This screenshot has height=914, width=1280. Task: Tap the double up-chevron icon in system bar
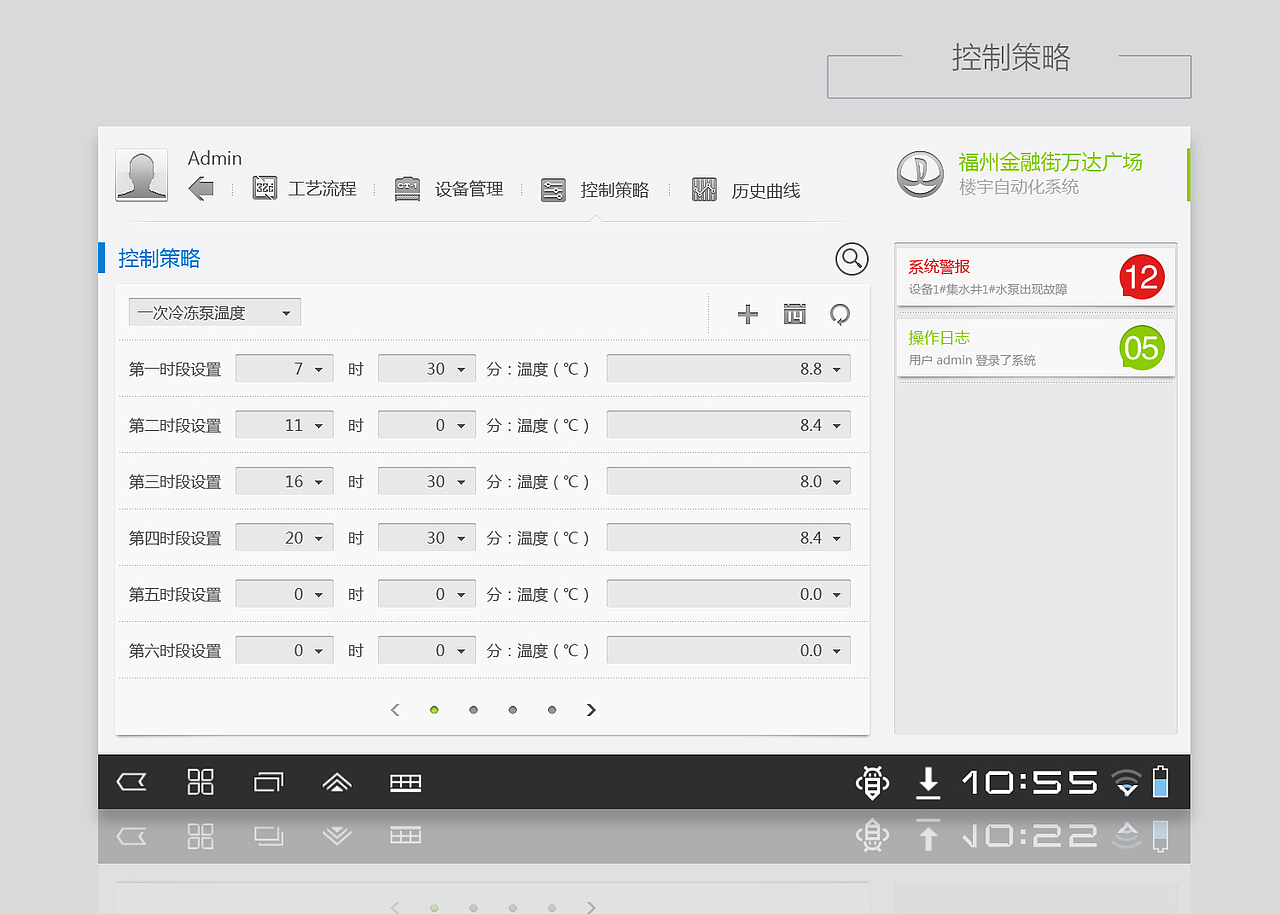(337, 782)
